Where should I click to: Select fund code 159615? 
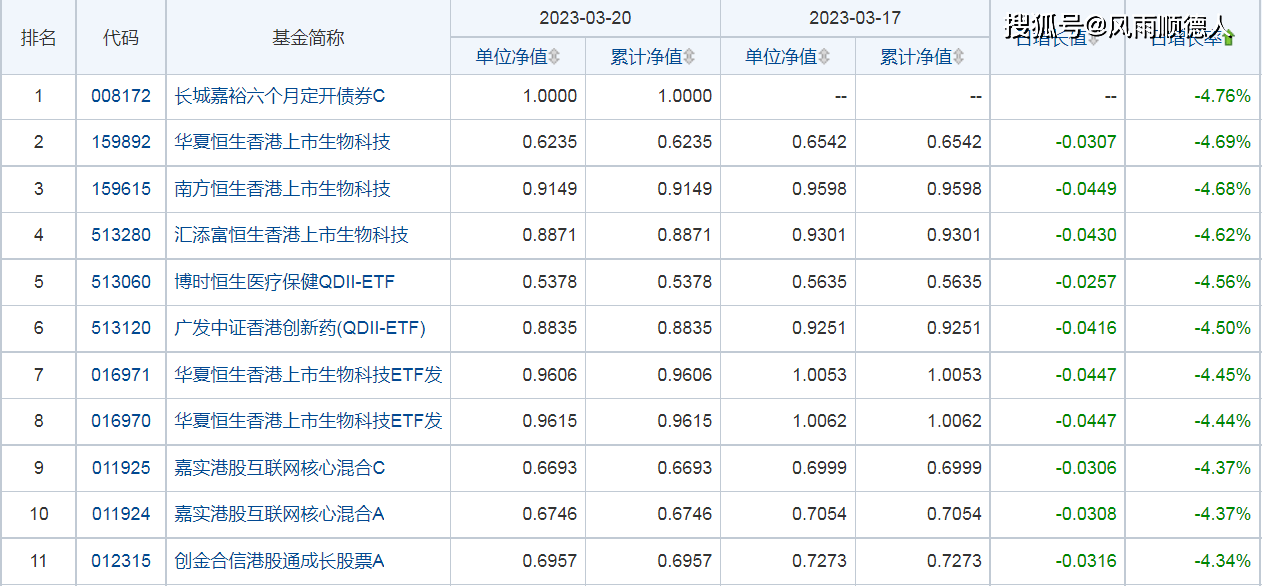[120, 189]
